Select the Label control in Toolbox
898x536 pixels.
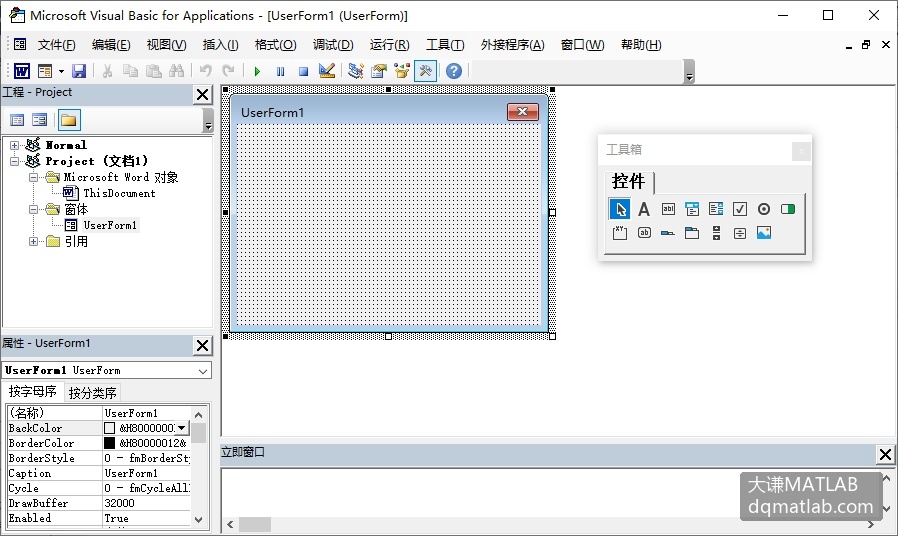[x=644, y=209]
